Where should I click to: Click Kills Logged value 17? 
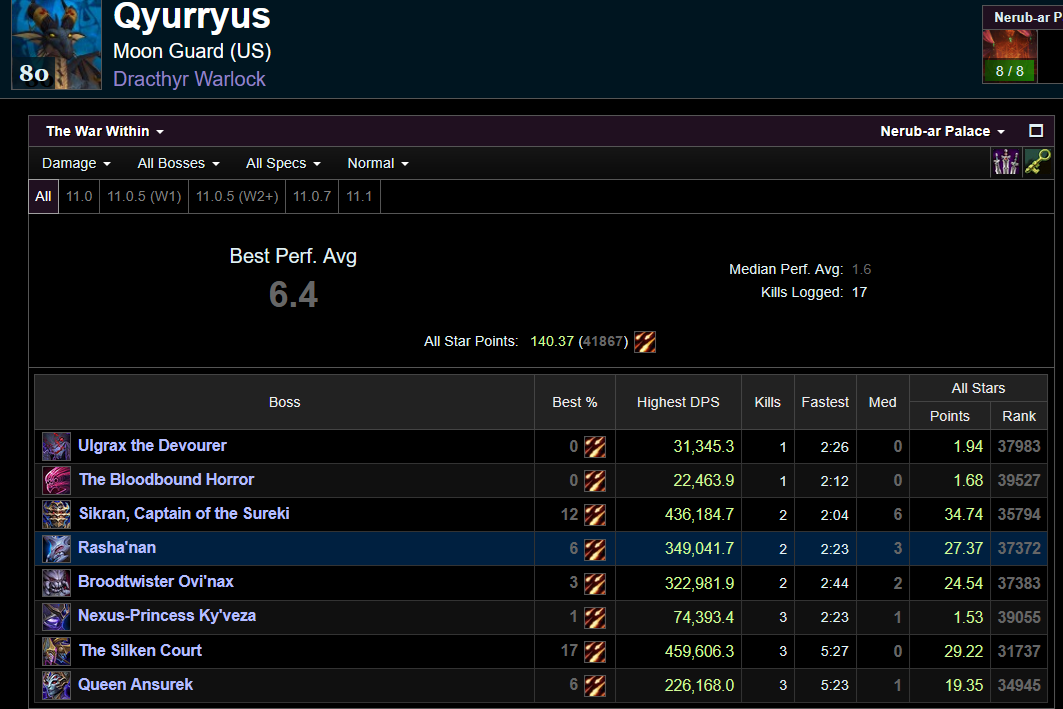tap(860, 293)
